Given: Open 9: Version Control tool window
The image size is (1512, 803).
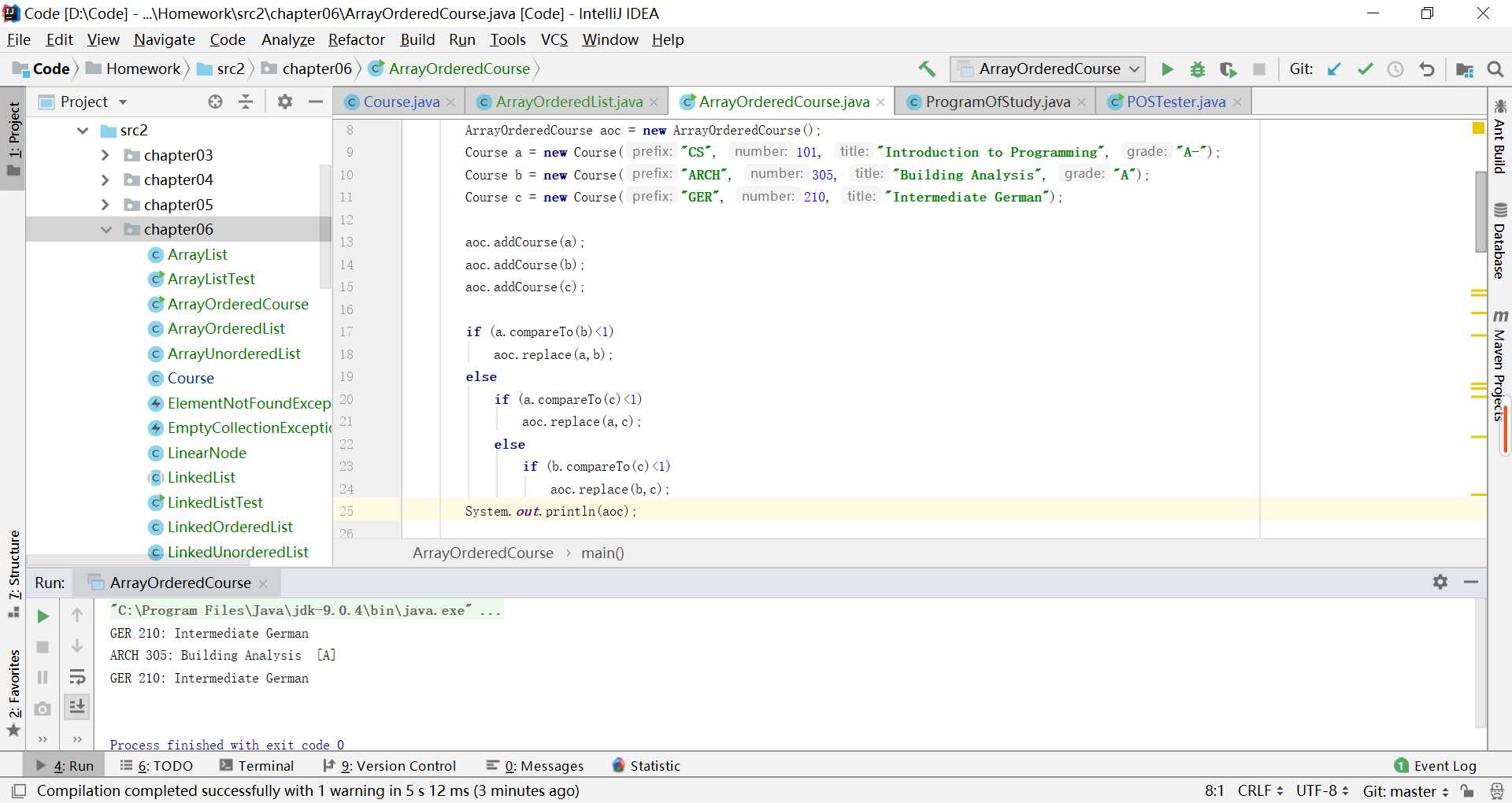Looking at the screenshot, I should 389,766.
